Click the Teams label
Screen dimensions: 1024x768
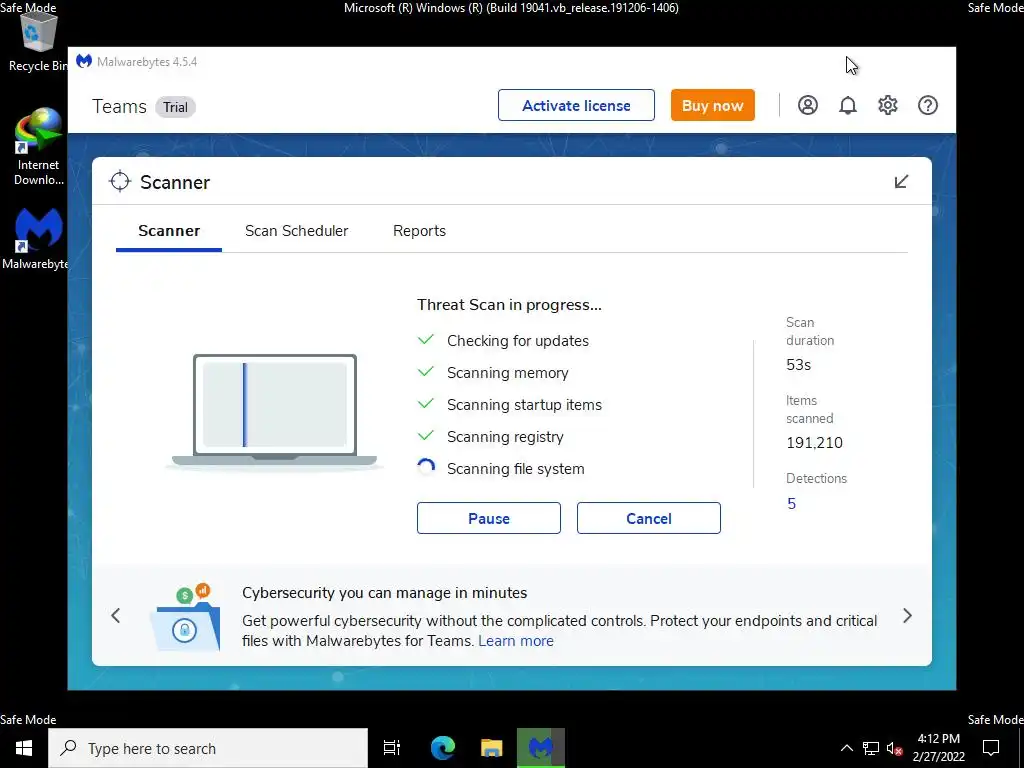pyautogui.click(x=120, y=106)
